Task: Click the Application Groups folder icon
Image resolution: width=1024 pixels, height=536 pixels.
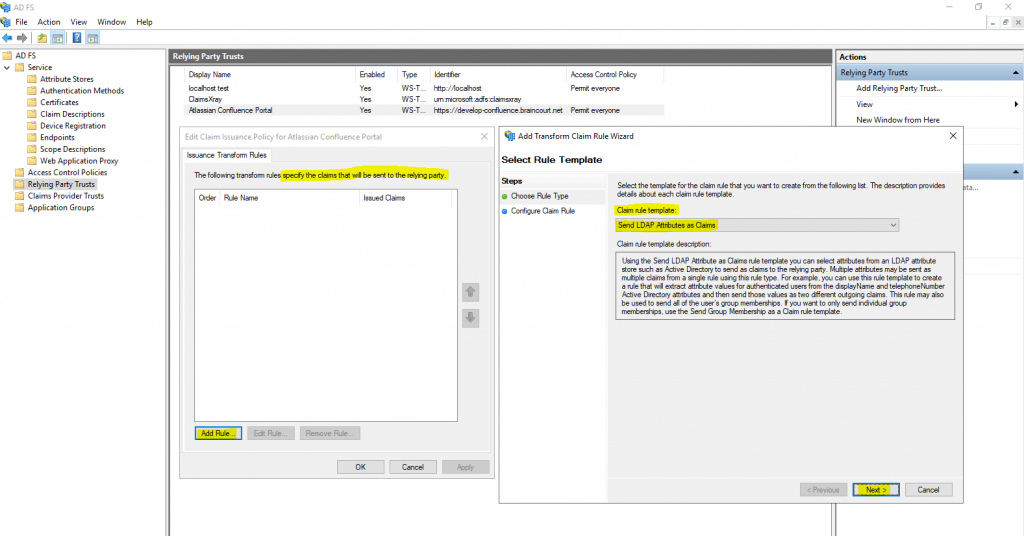Action: tap(20, 208)
